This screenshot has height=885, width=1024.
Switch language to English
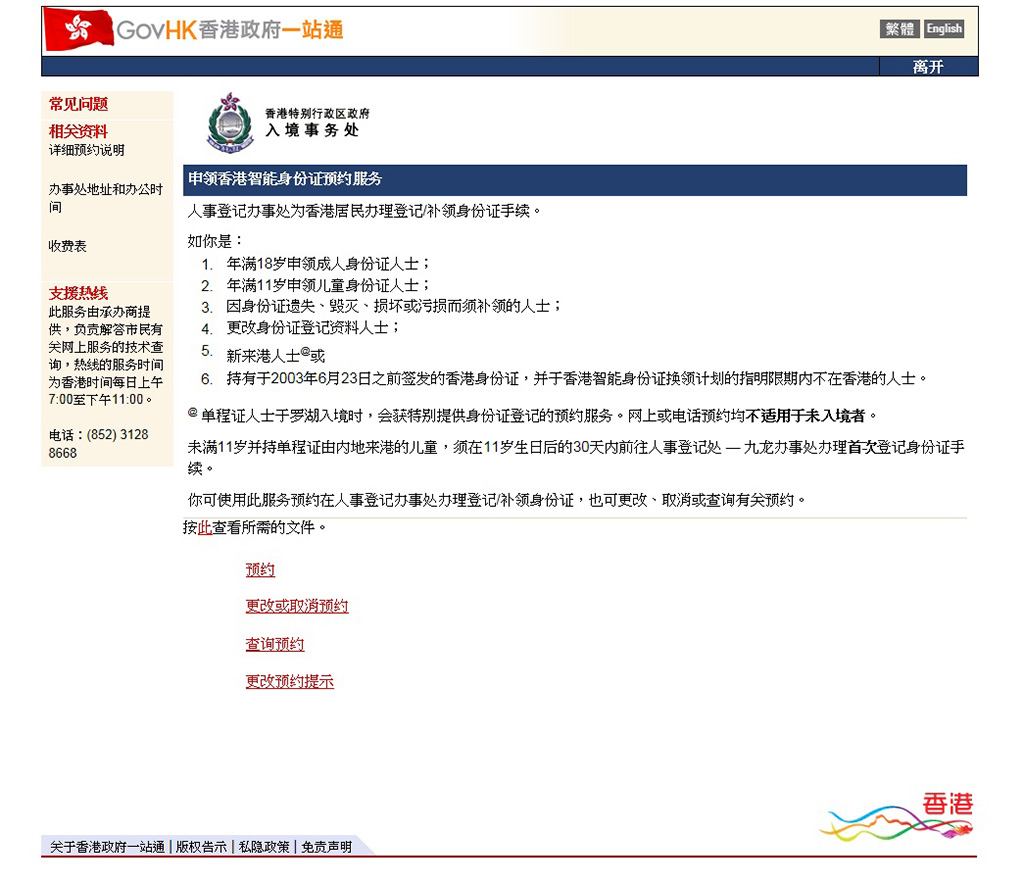click(944, 29)
